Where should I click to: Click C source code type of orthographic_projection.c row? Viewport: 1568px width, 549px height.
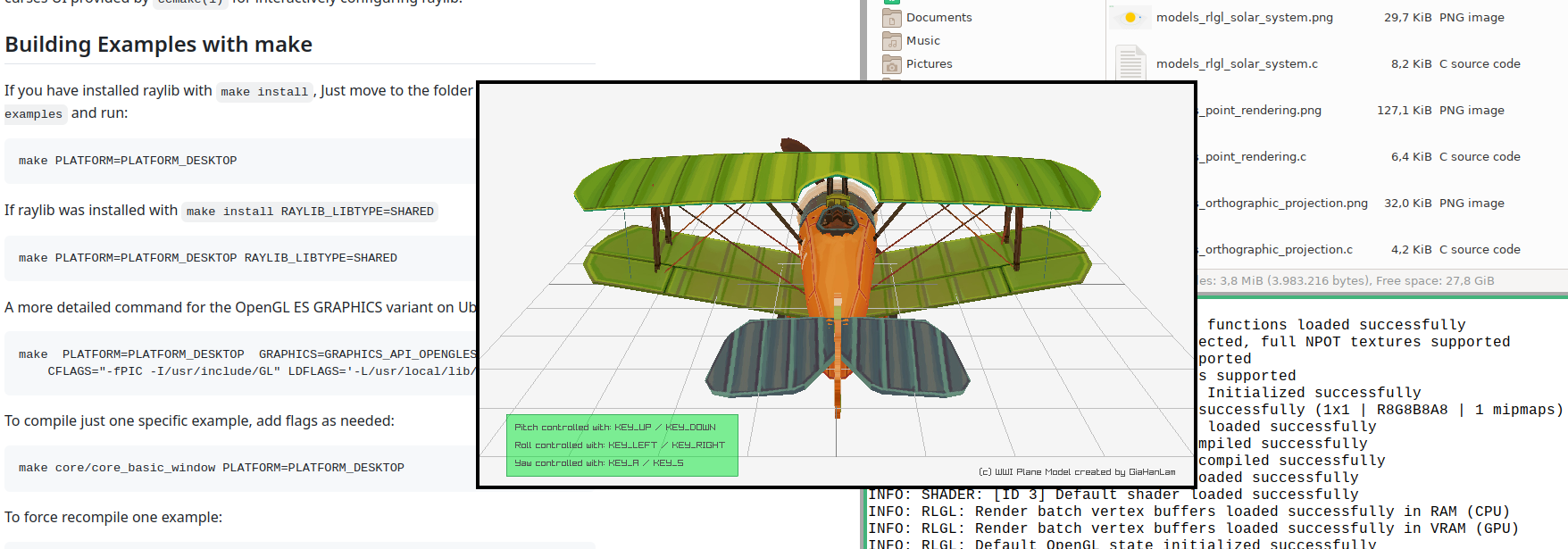pos(1480,249)
